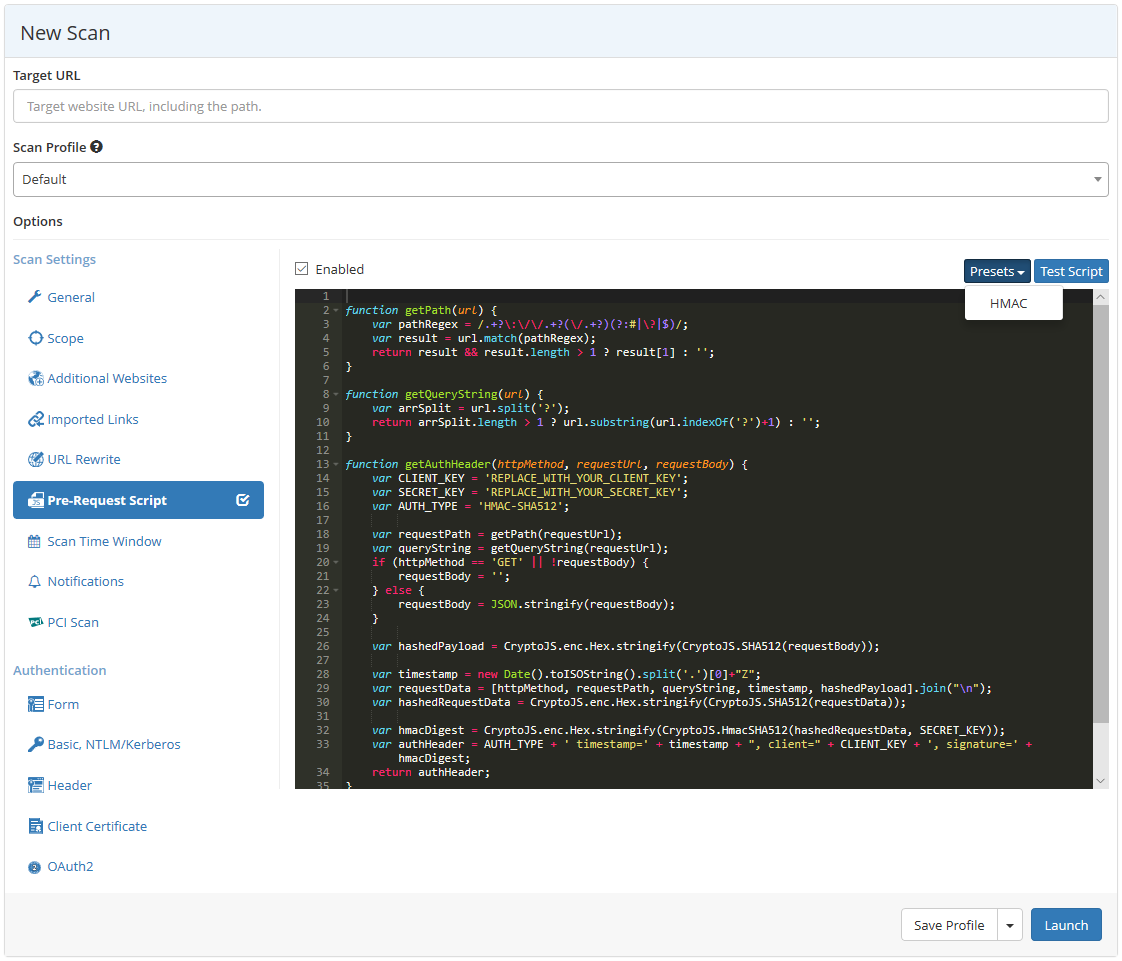Select the URL Rewrite globe icon
Image resolution: width=1122 pixels, height=961 pixels.
point(36,459)
